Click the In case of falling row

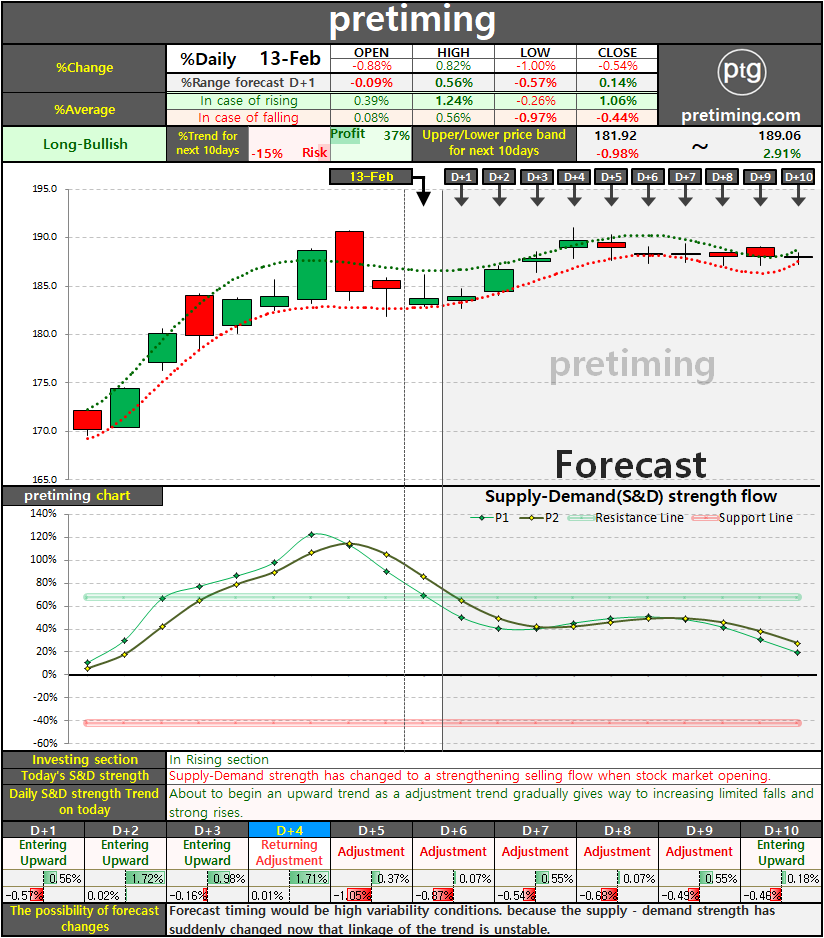pos(412,117)
